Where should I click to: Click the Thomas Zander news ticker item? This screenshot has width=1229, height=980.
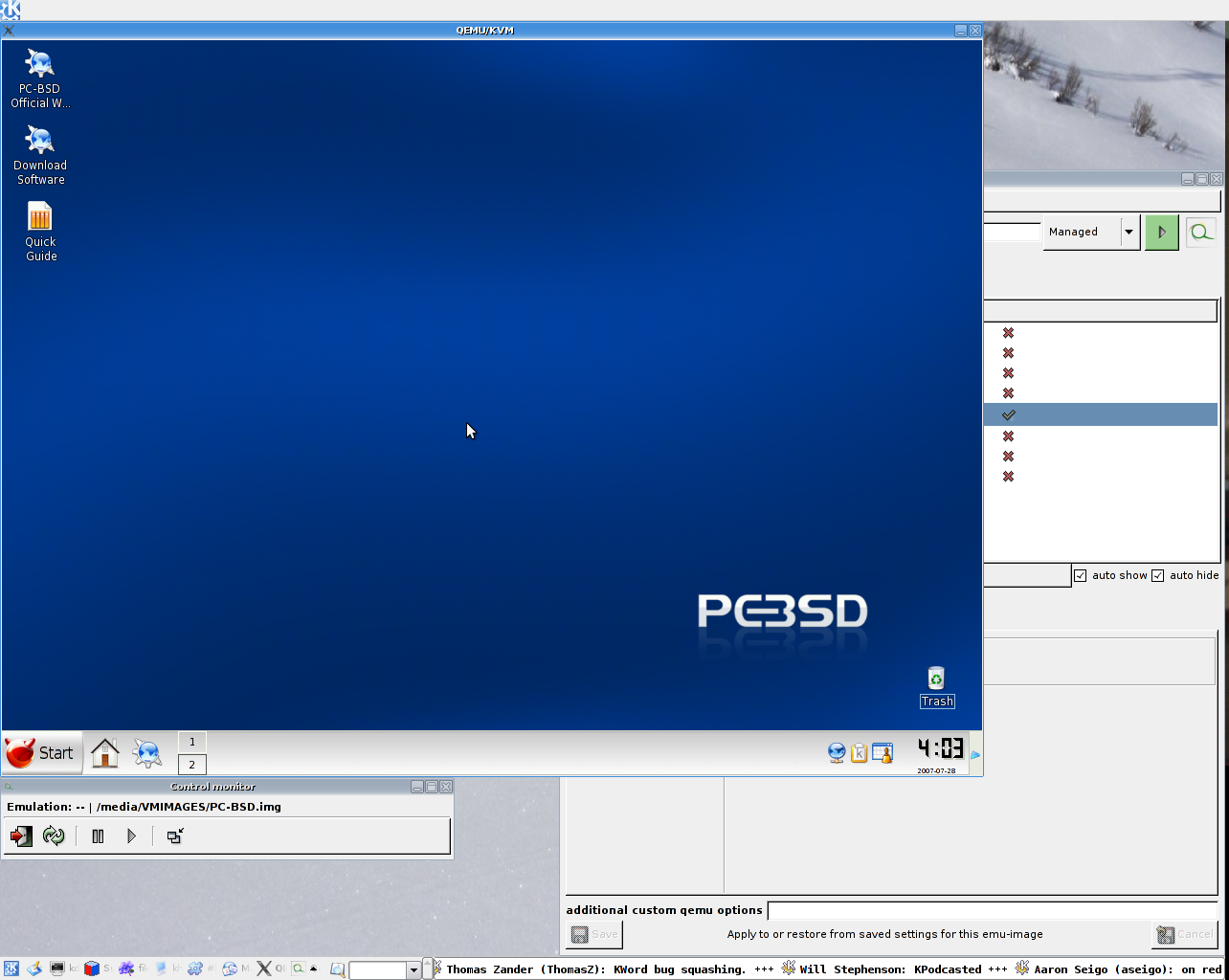coord(595,969)
